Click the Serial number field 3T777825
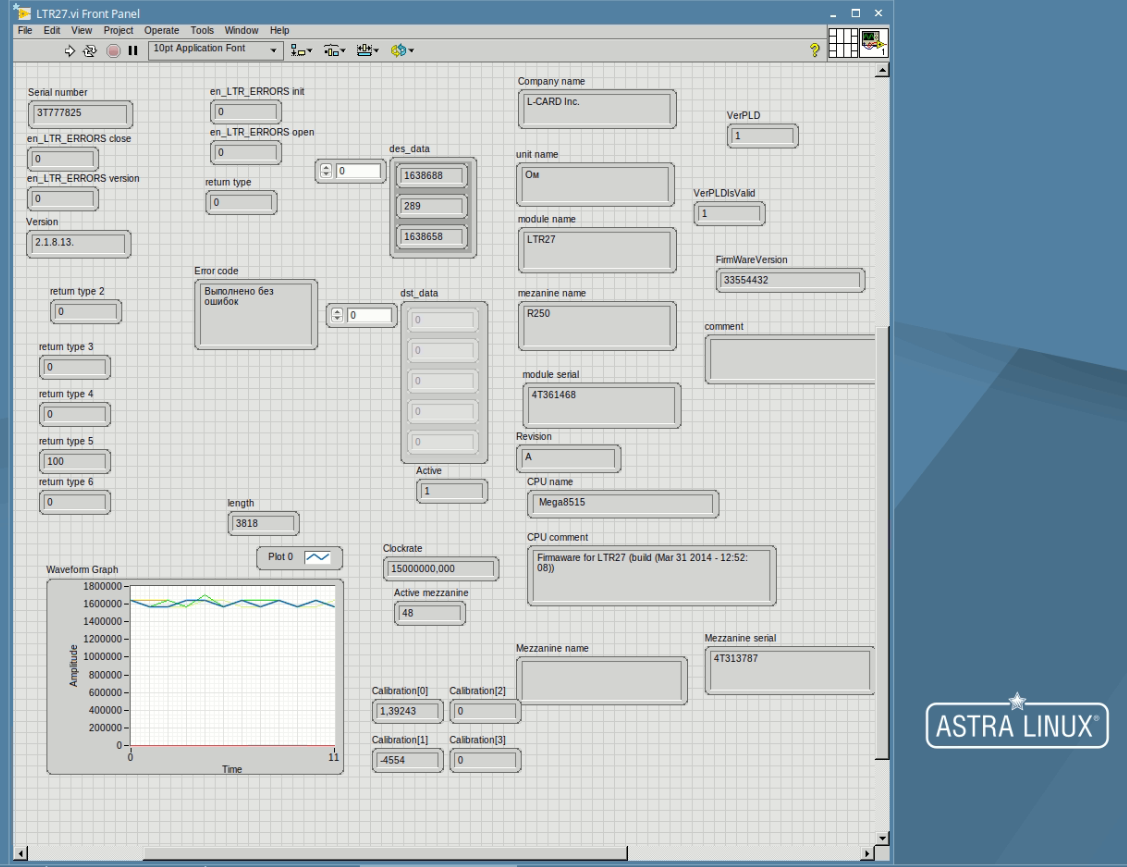 [x=80, y=114]
